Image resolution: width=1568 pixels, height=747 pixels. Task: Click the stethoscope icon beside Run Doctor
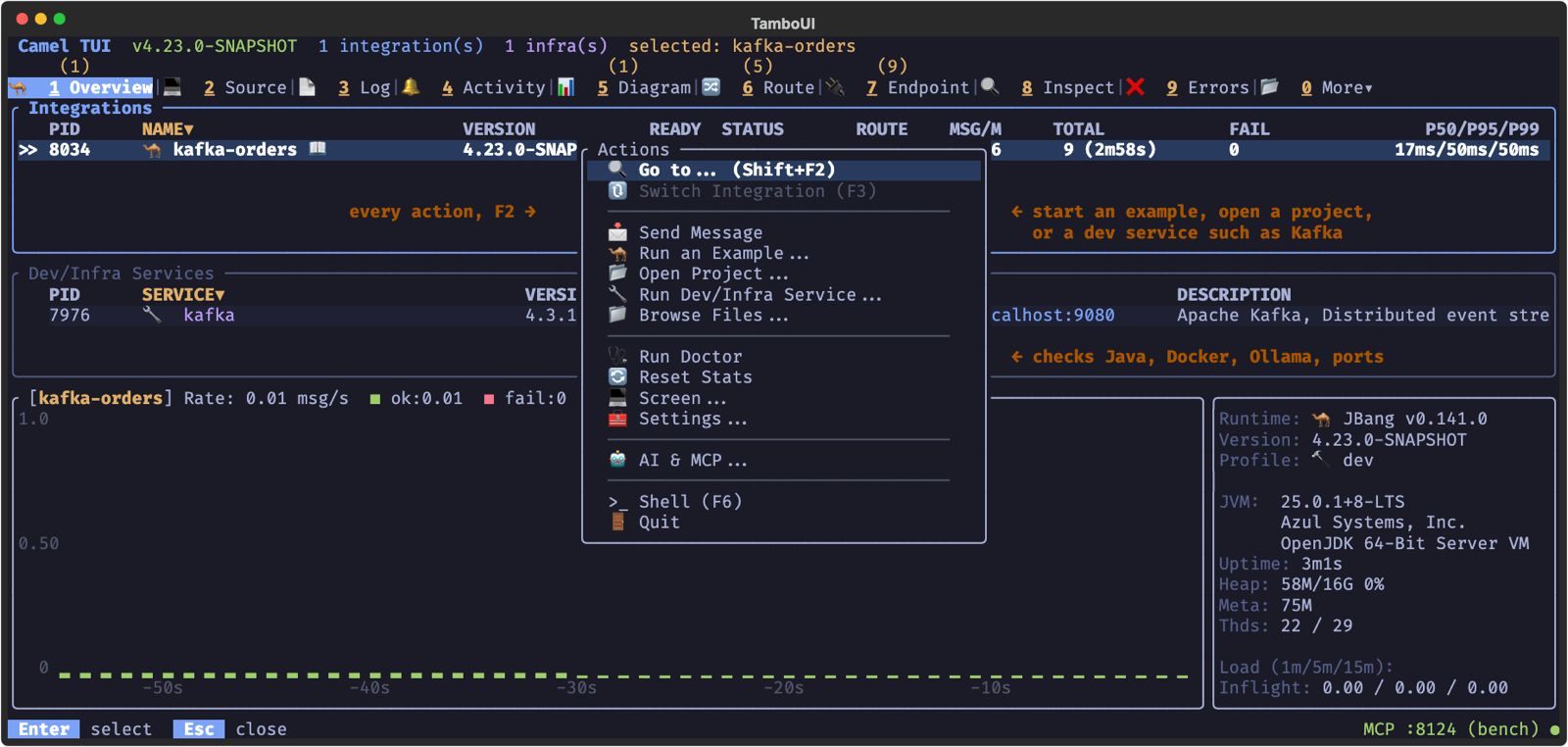pos(617,357)
